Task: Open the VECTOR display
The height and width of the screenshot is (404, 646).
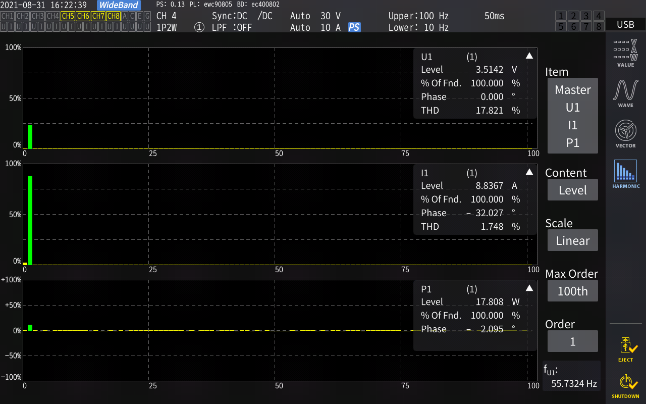Action: 625,134
